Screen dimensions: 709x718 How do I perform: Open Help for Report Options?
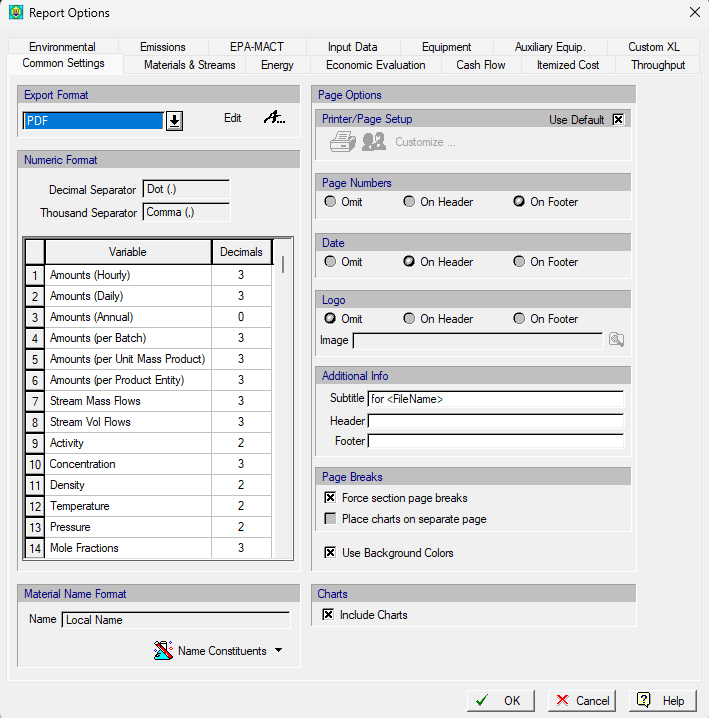[662, 701]
